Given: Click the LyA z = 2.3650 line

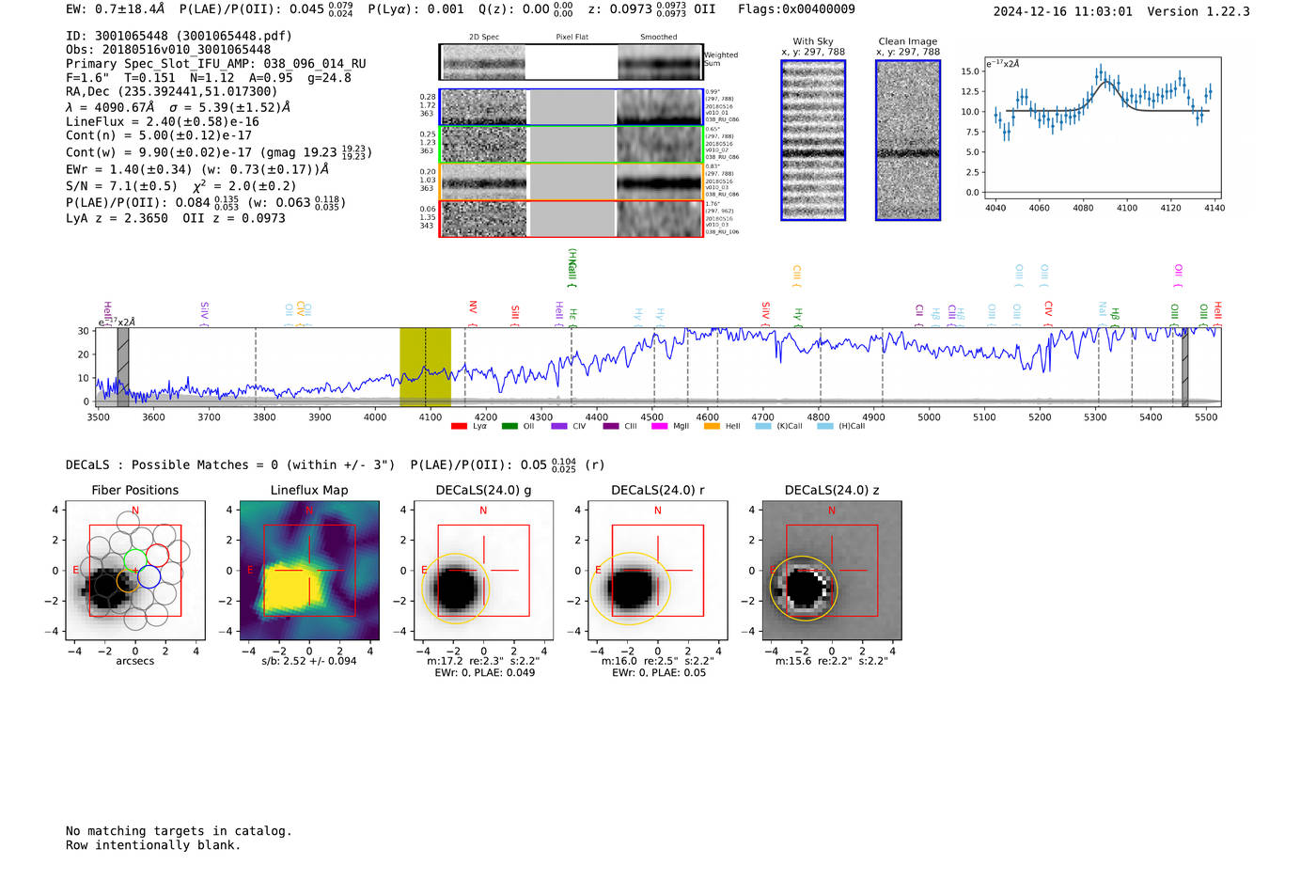Looking at the screenshot, I should (x=117, y=218).
